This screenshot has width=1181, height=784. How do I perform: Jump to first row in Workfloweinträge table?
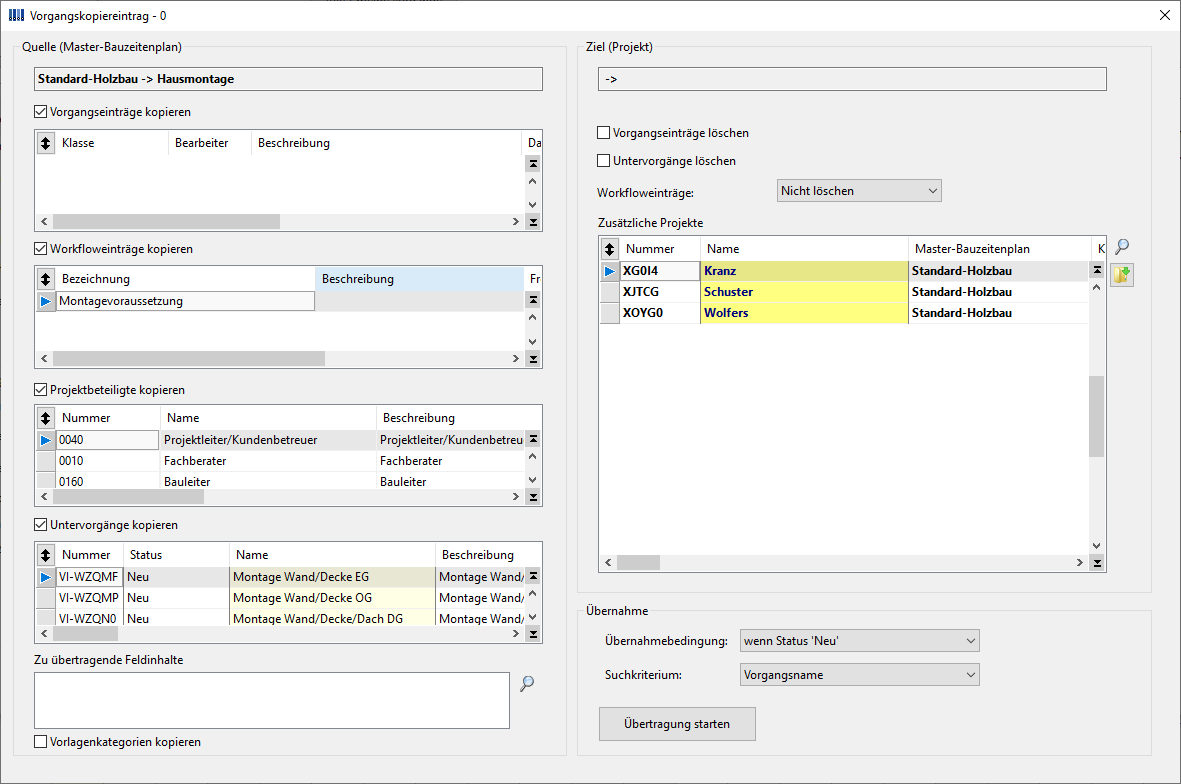pyautogui.click(x=533, y=300)
